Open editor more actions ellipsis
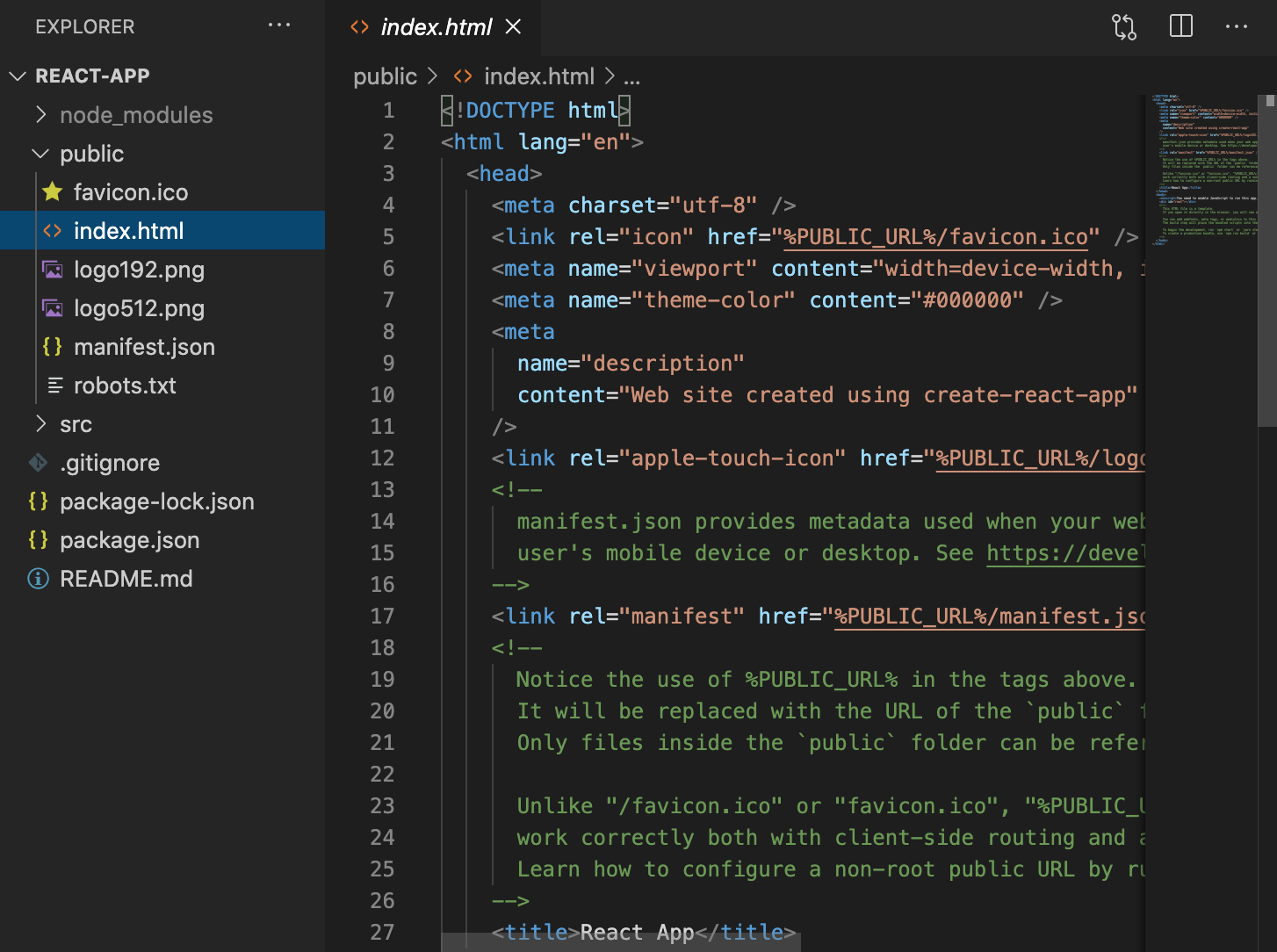 click(x=1237, y=26)
